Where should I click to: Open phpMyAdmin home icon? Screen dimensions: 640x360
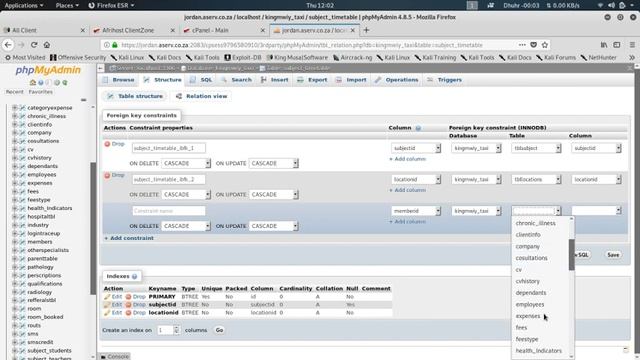click(x=33, y=83)
